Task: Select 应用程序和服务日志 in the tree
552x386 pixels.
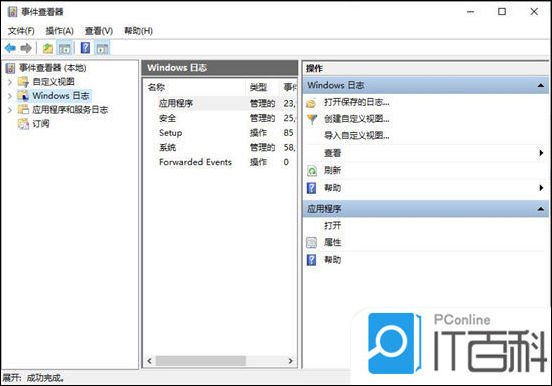Action: point(70,110)
